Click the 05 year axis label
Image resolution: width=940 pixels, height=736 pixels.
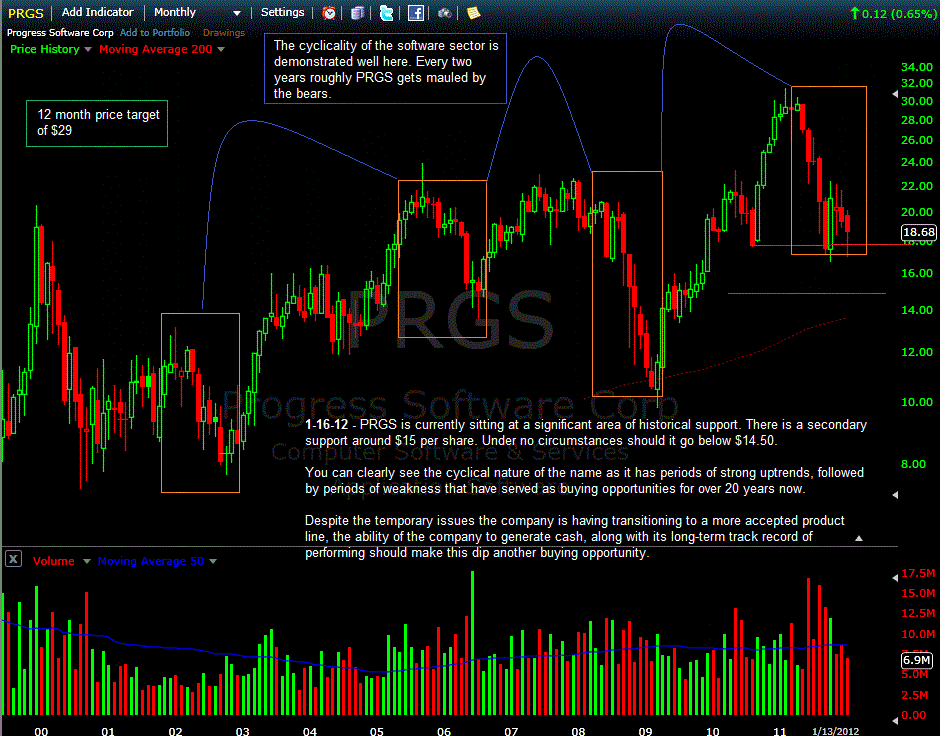376,731
